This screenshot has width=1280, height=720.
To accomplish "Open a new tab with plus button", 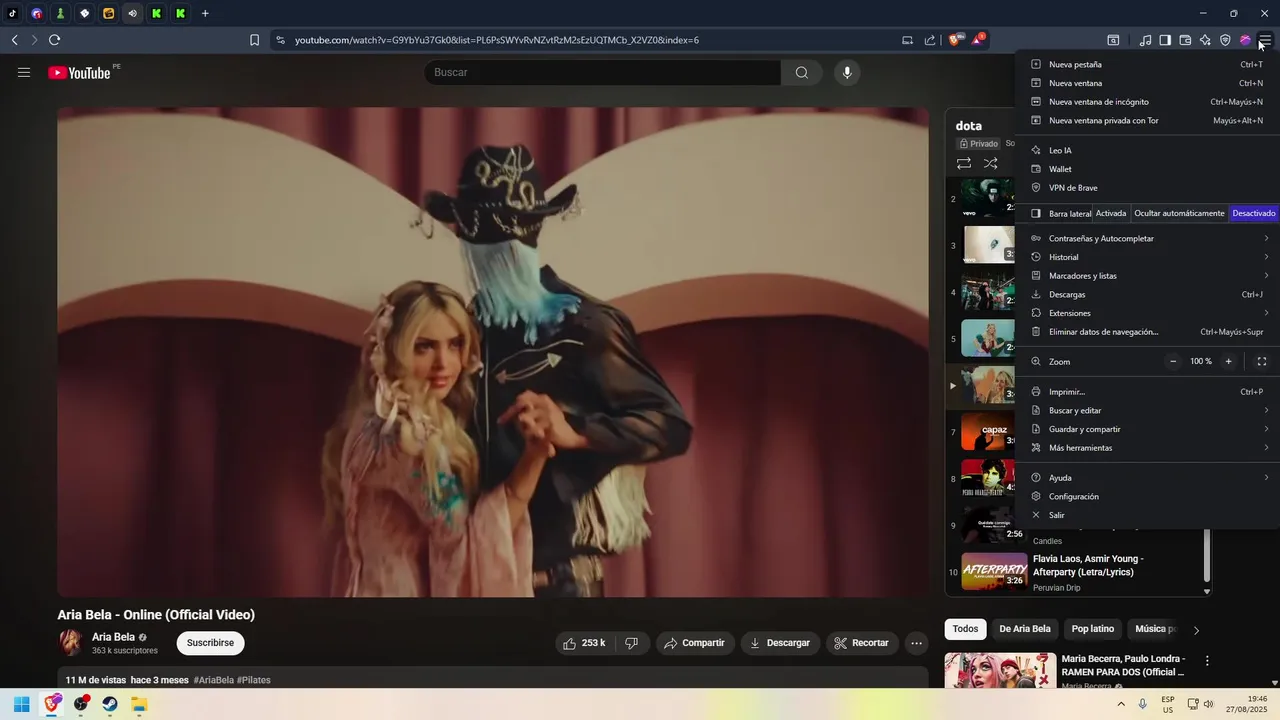I will [205, 14].
